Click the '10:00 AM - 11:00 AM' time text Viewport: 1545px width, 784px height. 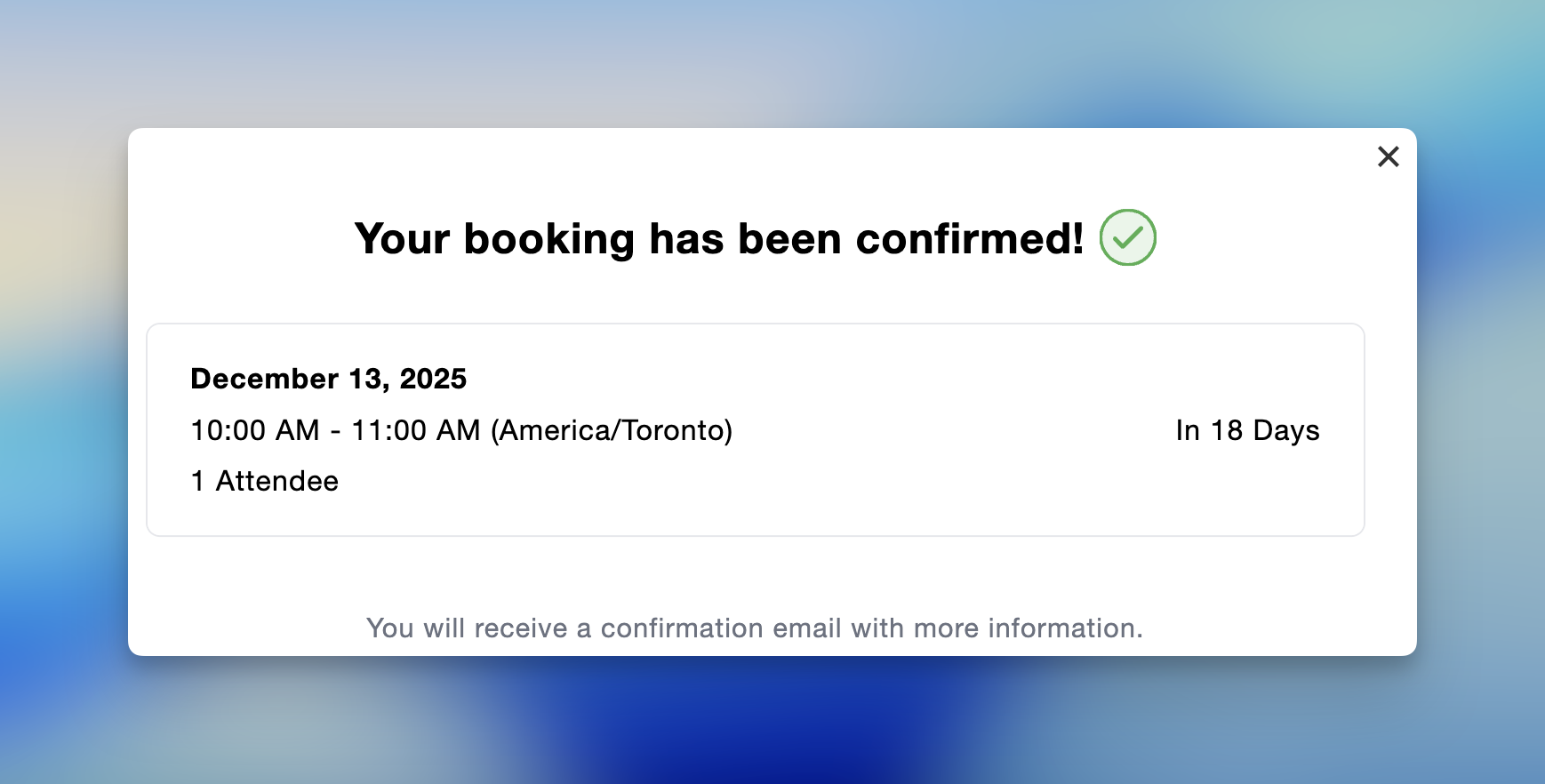[338, 429]
